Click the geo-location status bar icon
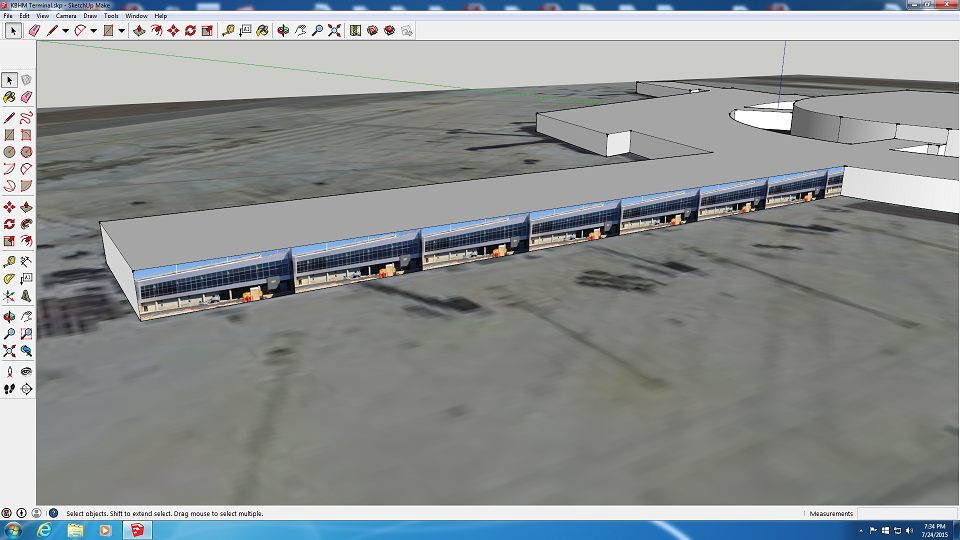The image size is (960, 540). 6,513
